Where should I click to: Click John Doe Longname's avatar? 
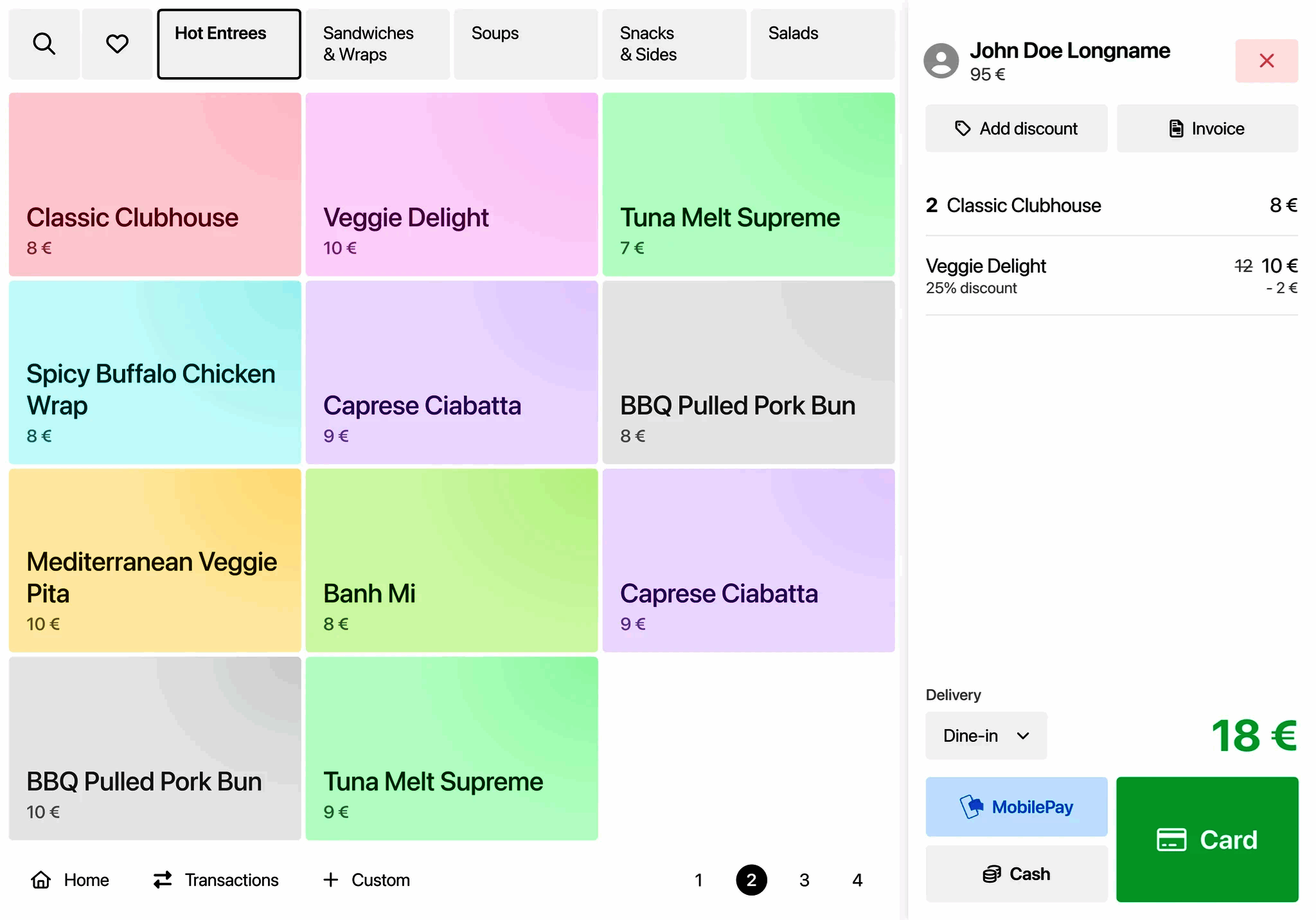941,60
